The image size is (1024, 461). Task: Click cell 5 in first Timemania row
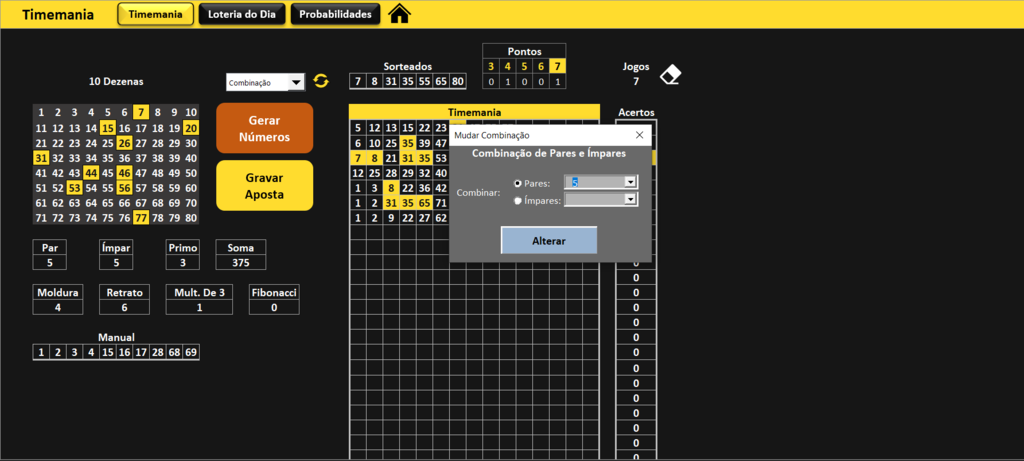357,128
